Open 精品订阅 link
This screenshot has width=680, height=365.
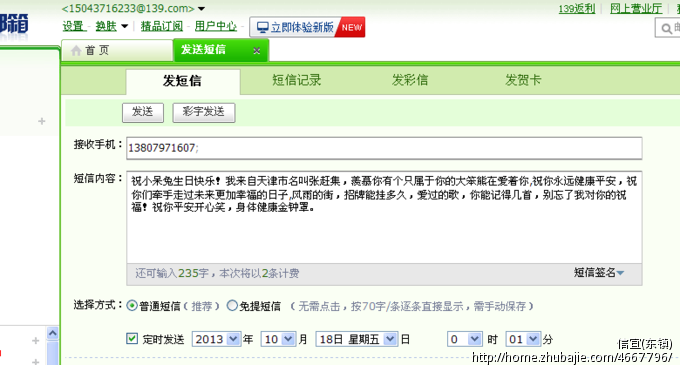coord(162,26)
